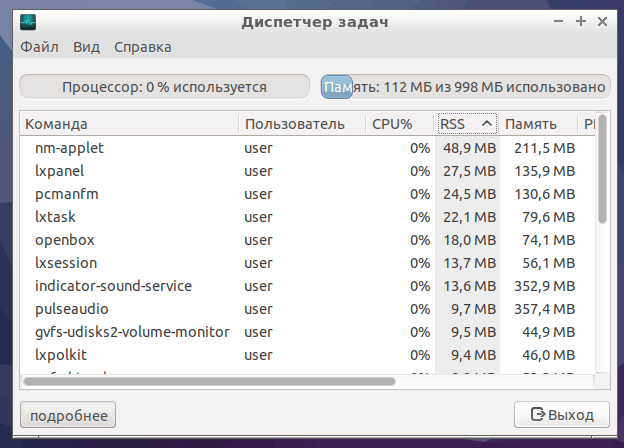Open the Файл menu

(38, 47)
